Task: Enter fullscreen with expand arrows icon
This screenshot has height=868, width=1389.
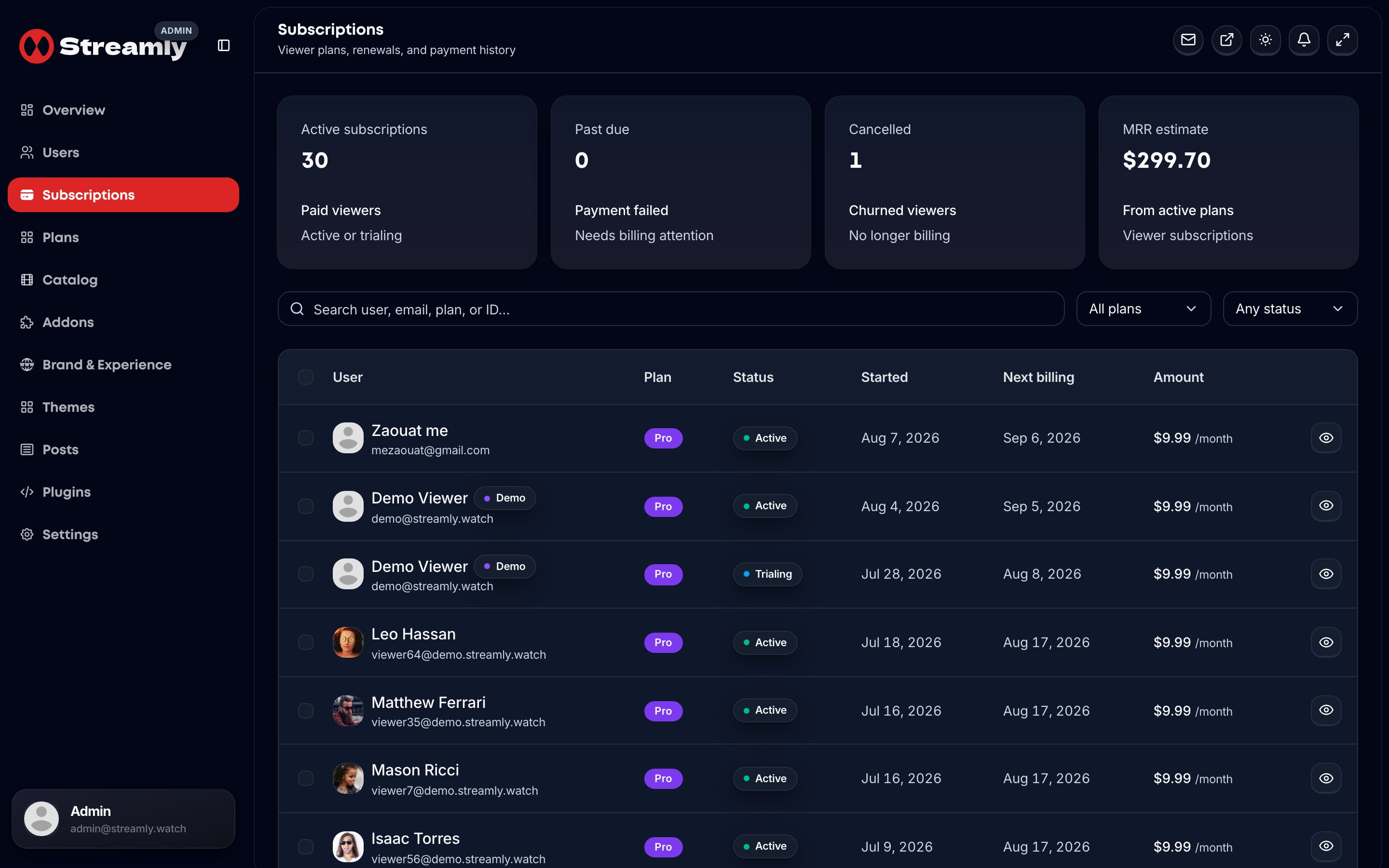Action: (1342, 40)
